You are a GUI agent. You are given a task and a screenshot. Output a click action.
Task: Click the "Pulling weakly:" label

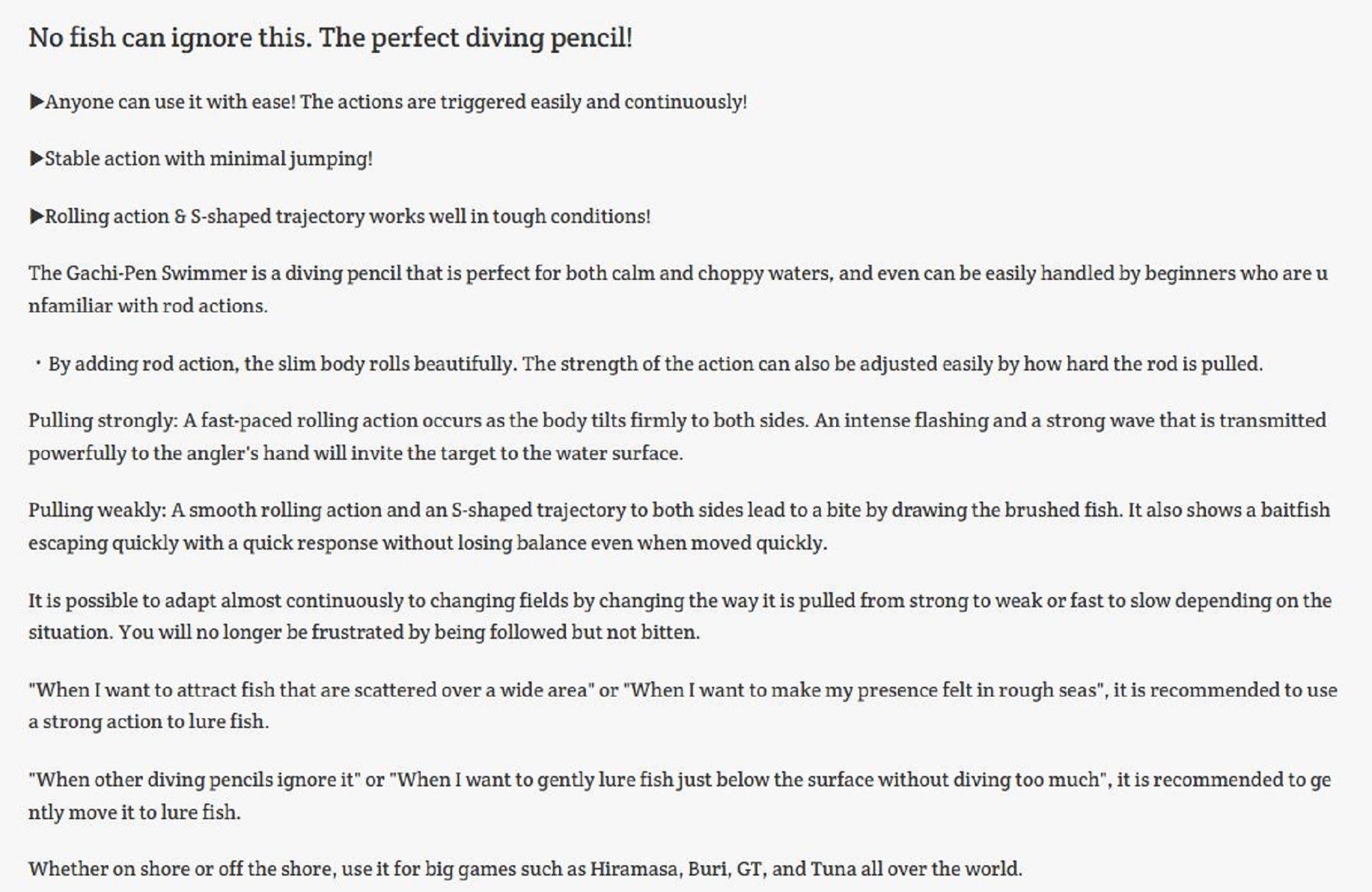pyautogui.click(x=97, y=510)
